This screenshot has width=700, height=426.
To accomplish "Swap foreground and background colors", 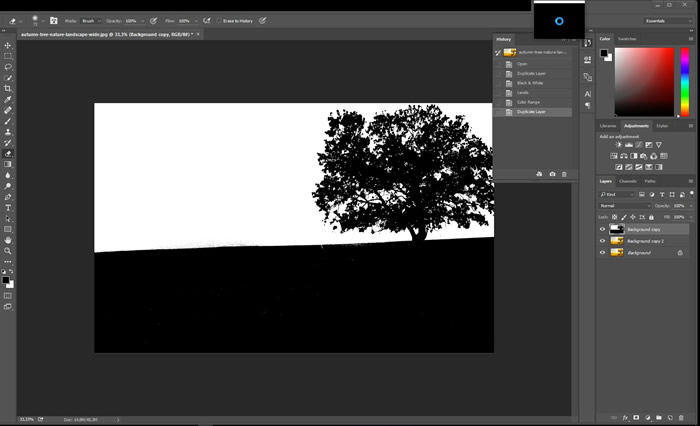I will (x=11, y=271).
